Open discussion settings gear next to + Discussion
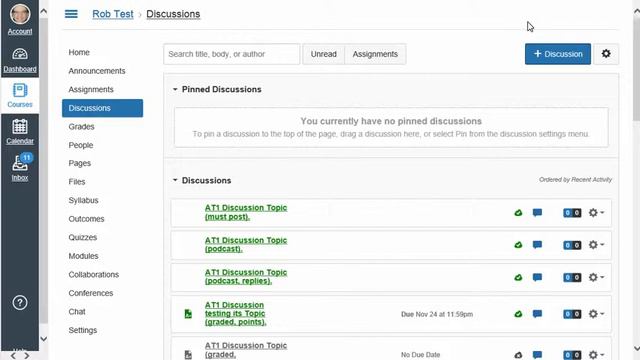This screenshot has width=640, height=360. 606,54
